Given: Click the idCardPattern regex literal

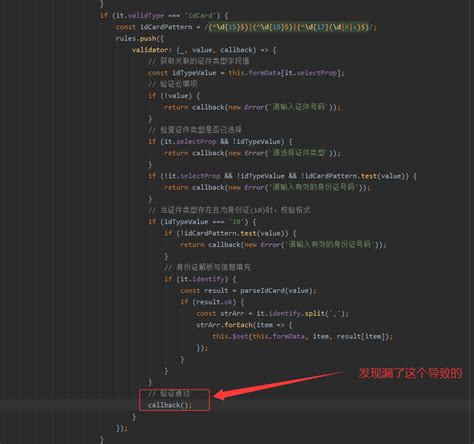Looking at the screenshot, I should pos(289,27).
